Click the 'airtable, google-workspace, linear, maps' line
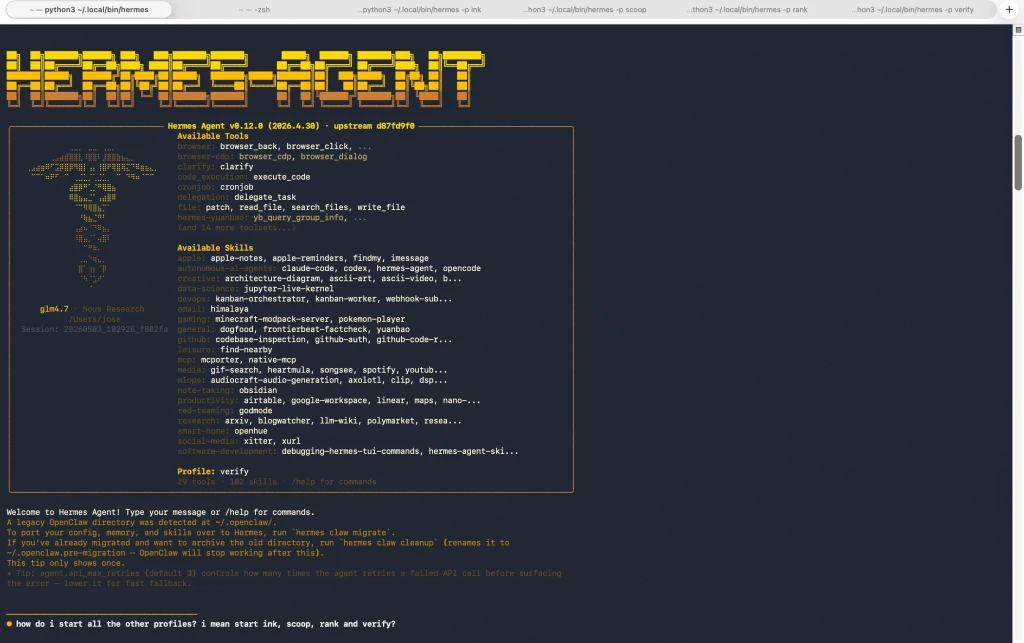 pos(329,401)
